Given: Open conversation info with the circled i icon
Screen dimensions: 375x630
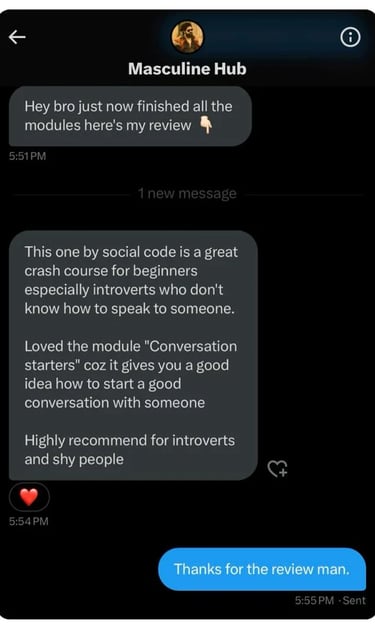Looking at the screenshot, I should pos(350,37).
